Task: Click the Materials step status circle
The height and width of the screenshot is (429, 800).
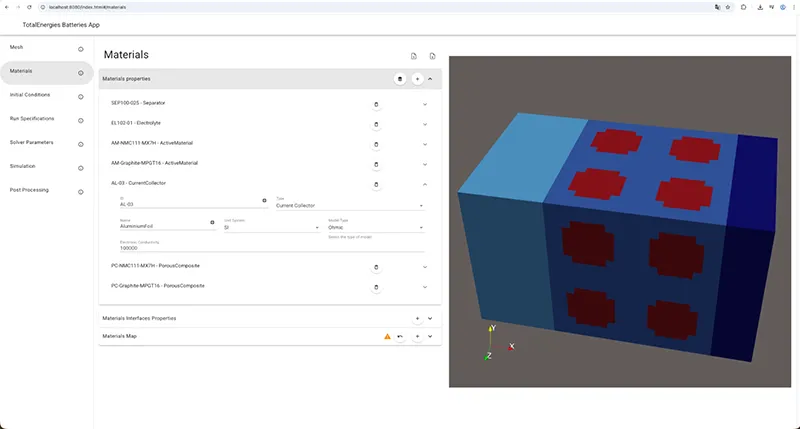Action: coord(81,73)
